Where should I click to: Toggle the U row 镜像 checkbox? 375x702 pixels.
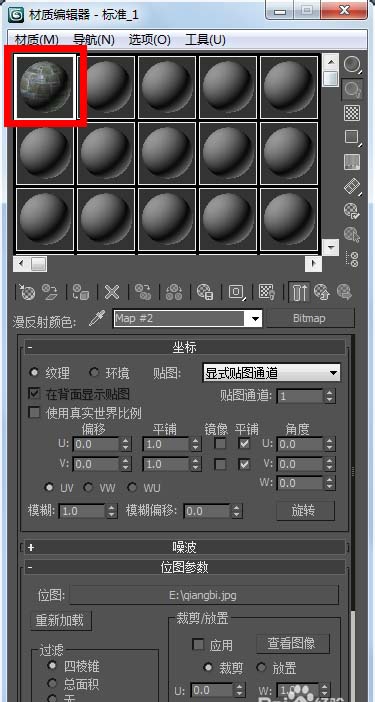220,444
